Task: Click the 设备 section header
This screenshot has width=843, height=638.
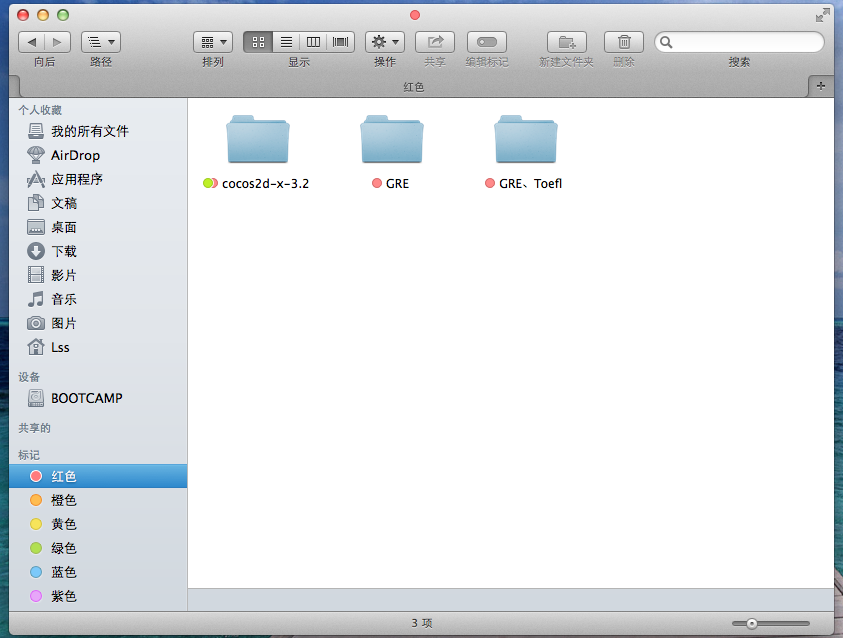Action: click(29, 377)
